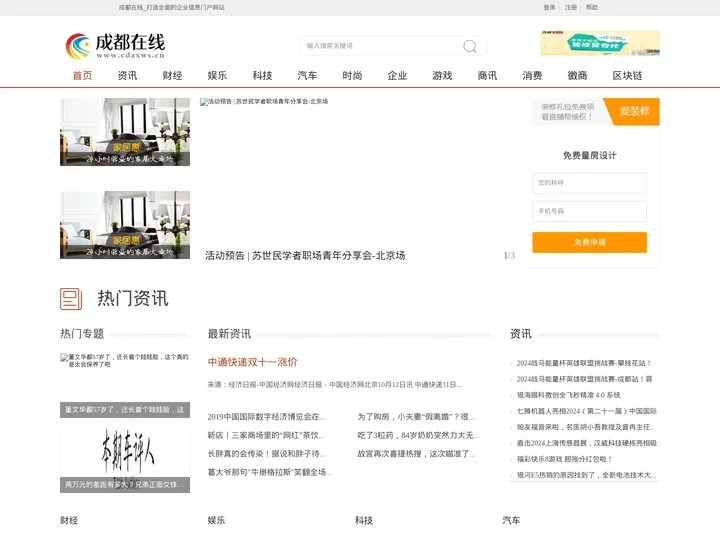Click the 注册 link in the top bar
Viewport: 720px width, 540px height.
(571, 7)
